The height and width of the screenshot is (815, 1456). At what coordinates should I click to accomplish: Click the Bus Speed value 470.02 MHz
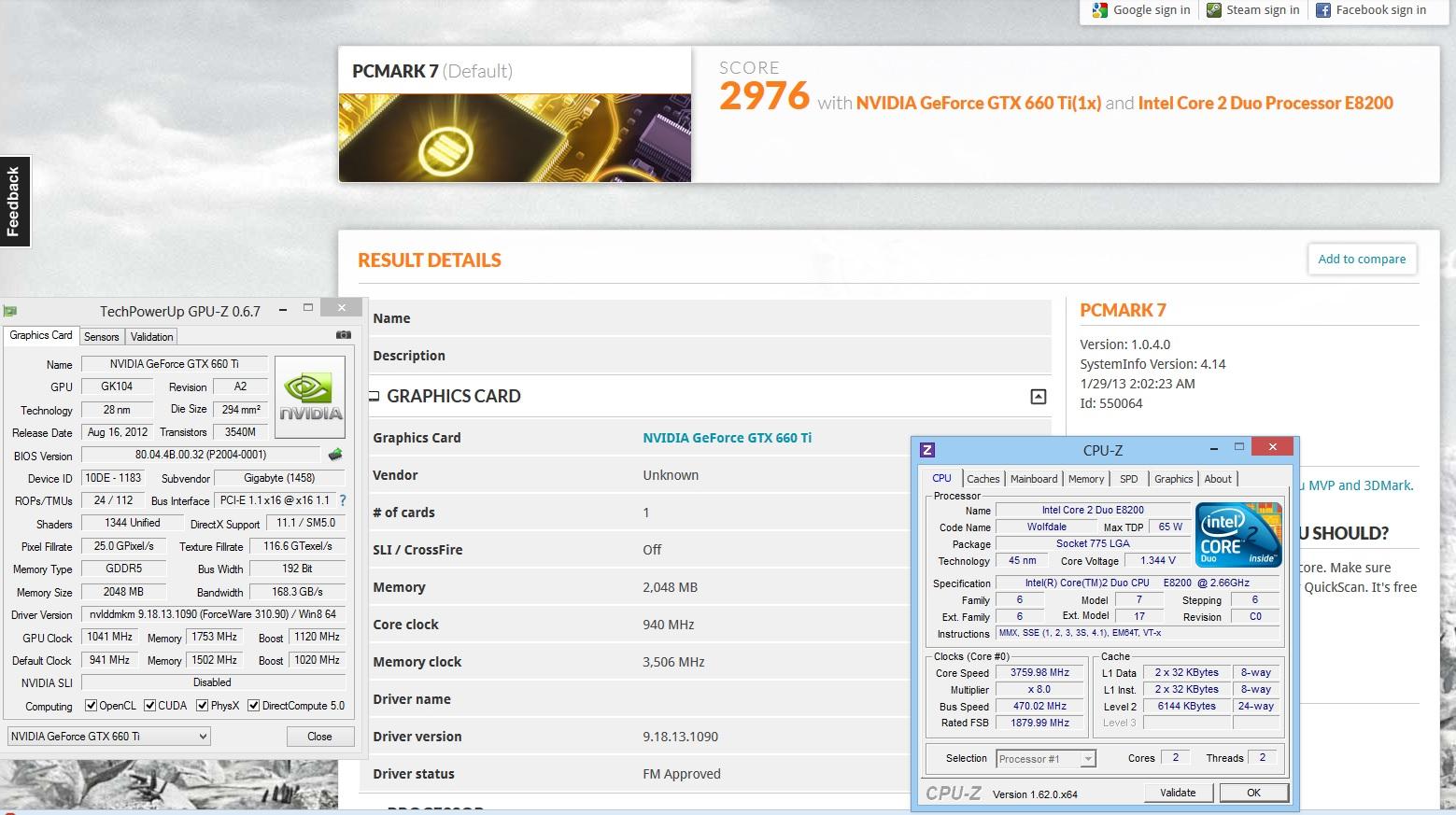pos(1039,706)
